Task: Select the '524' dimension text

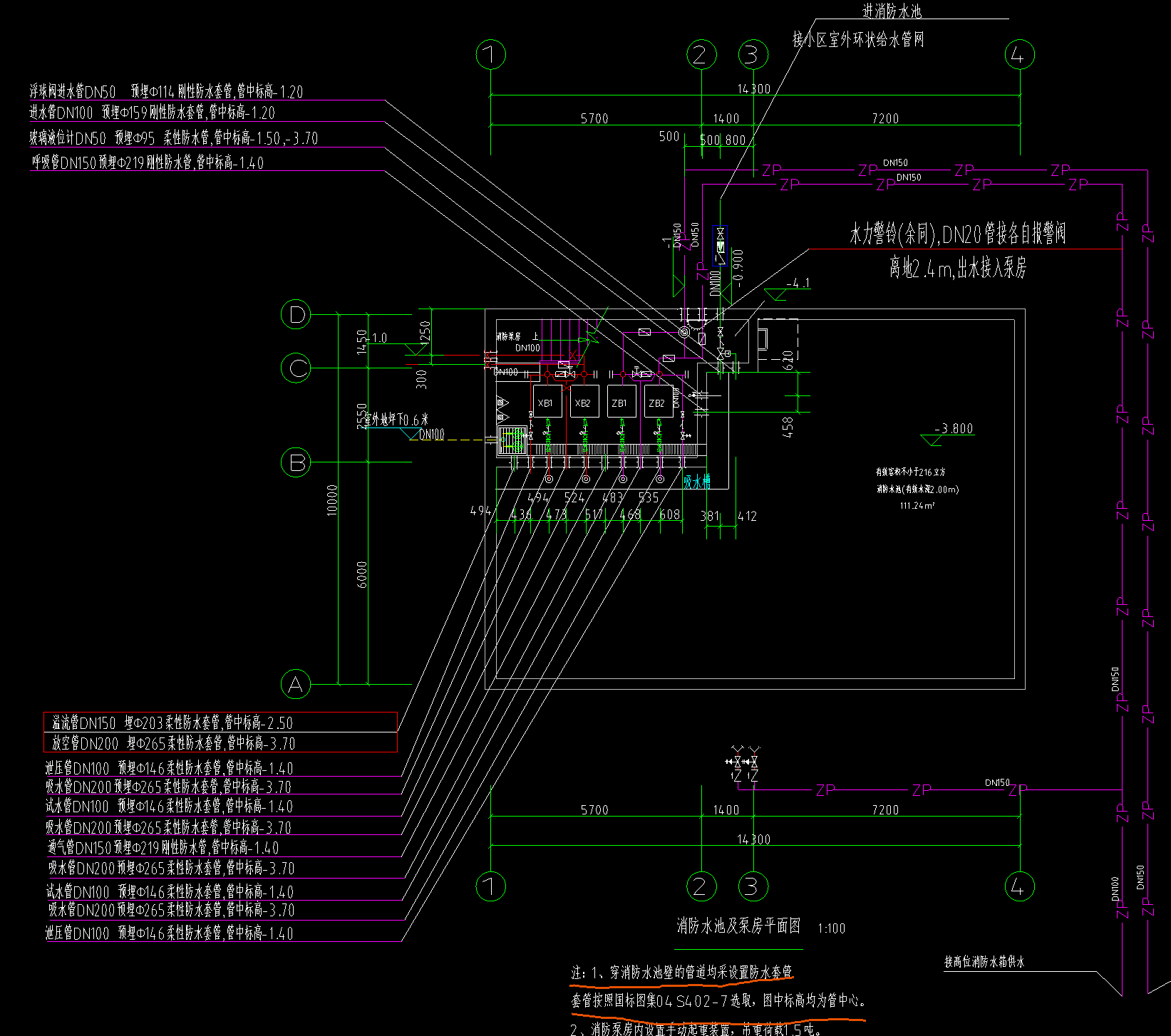Action: 574,497
